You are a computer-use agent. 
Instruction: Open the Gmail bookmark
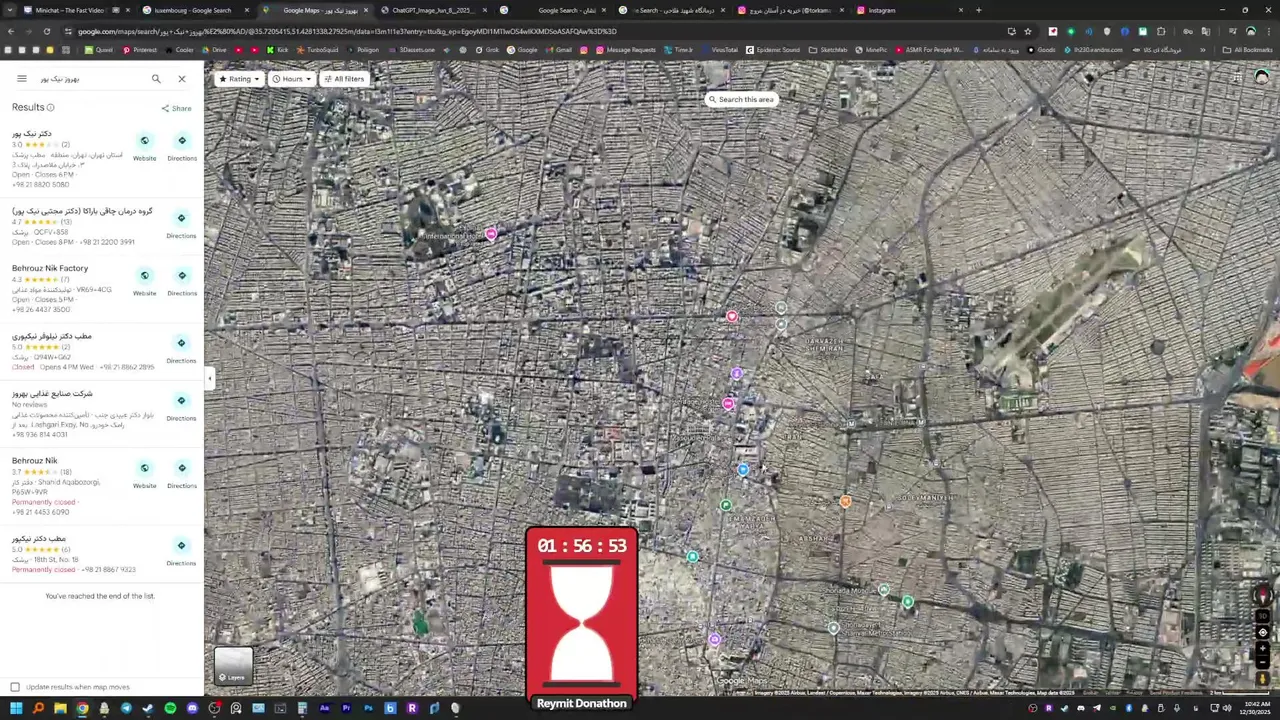point(558,50)
